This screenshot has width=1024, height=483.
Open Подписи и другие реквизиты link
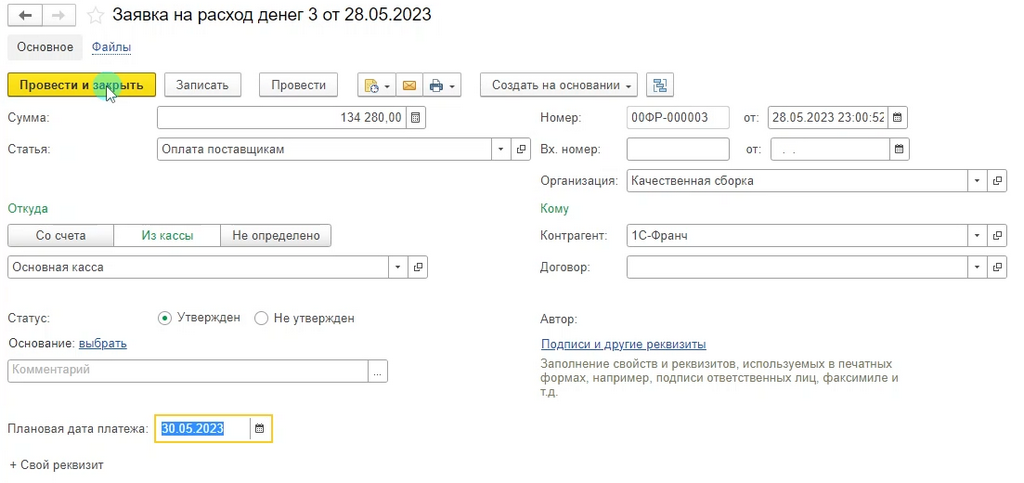click(624, 344)
